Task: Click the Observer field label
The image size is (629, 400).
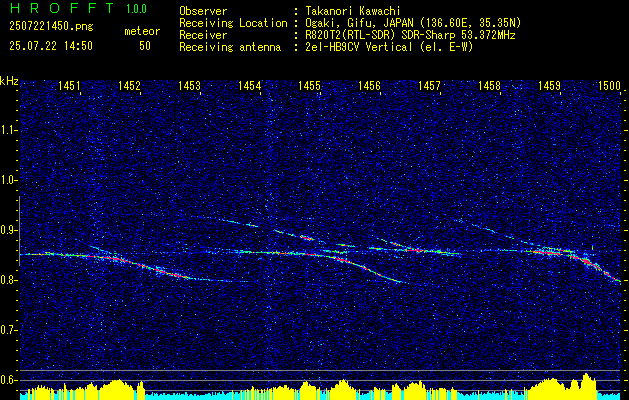Action: pyautogui.click(x=203, y=11)
